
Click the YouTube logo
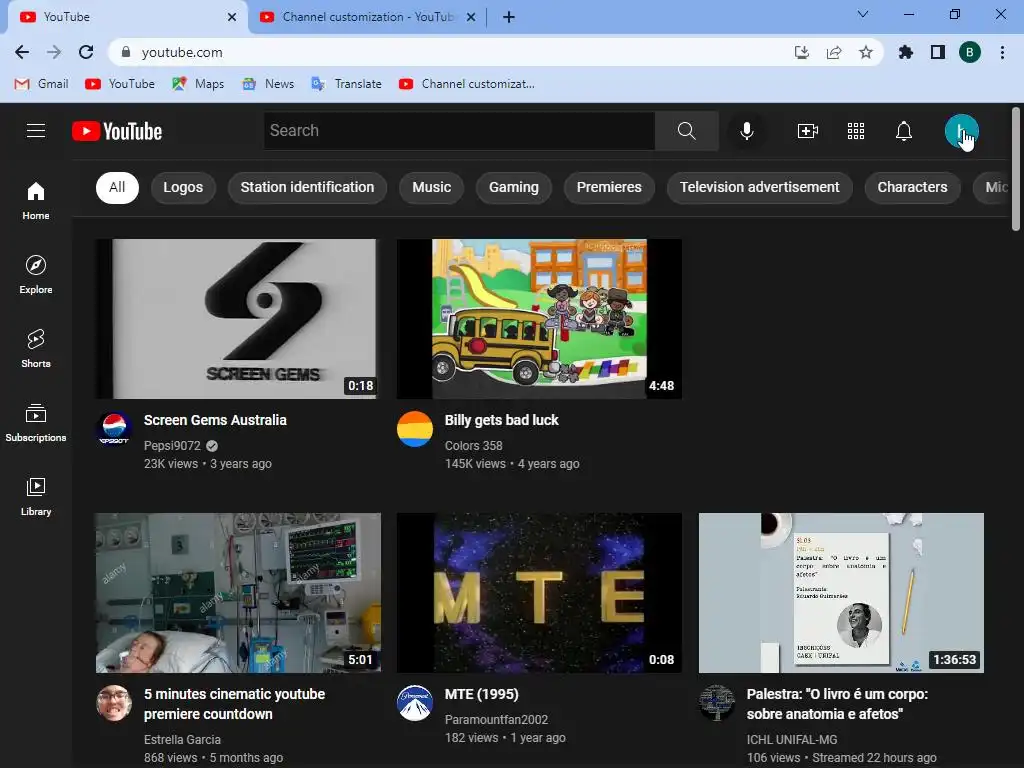coord(117,131)
